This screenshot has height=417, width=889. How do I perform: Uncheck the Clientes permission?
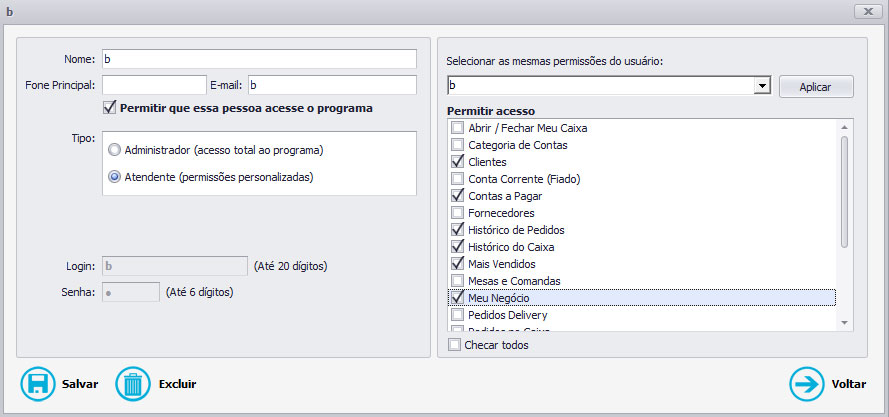pos(457,162)
